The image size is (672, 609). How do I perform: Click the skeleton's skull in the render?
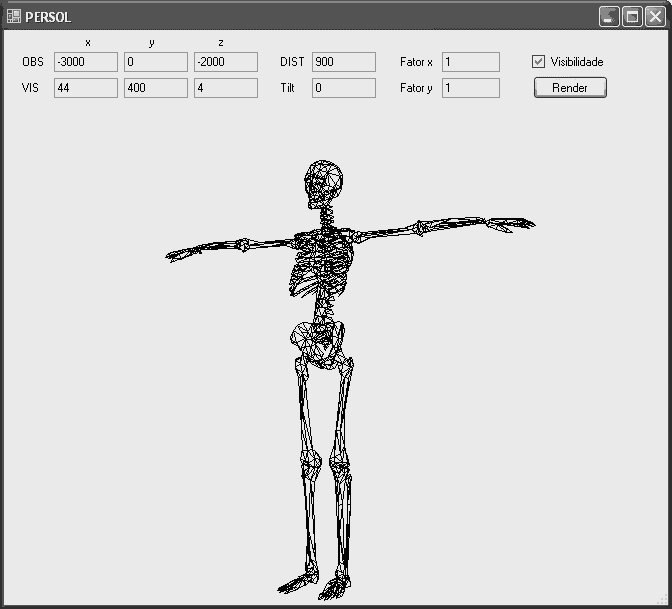(x=323, y=182)
